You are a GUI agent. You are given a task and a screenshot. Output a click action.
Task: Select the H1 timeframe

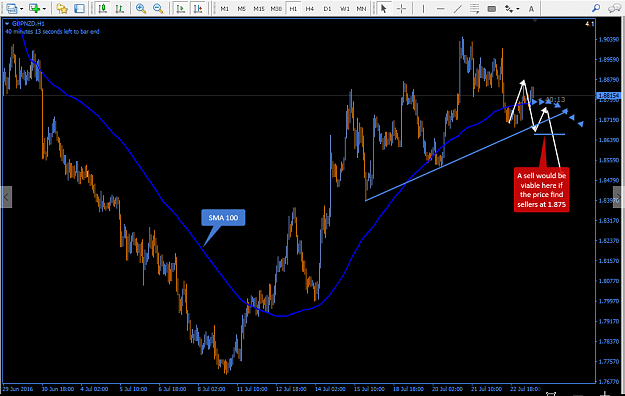click(x=293, y=8)
